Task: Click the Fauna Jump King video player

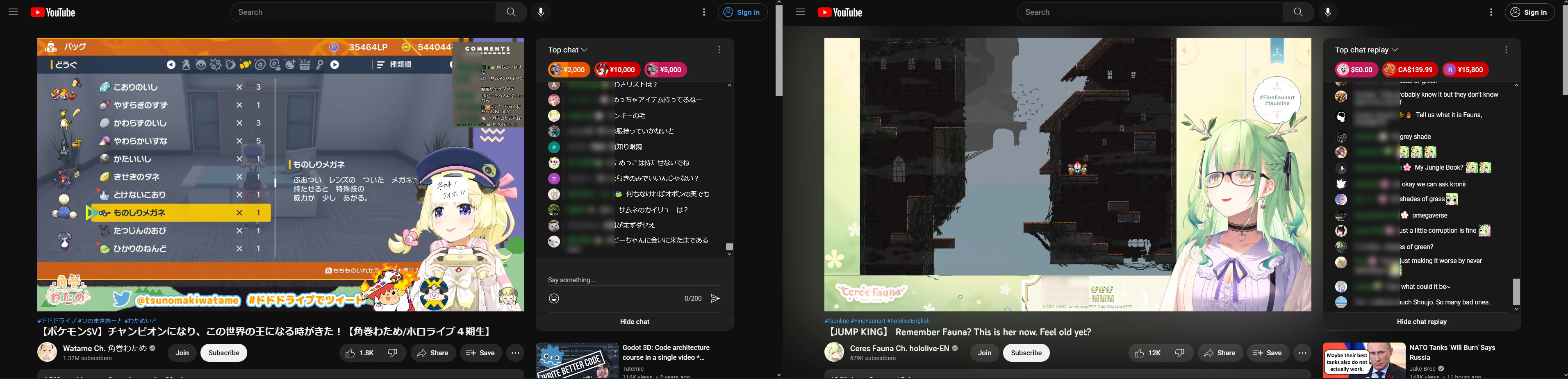Action: pyautogui.click(x=1067, y=175)
